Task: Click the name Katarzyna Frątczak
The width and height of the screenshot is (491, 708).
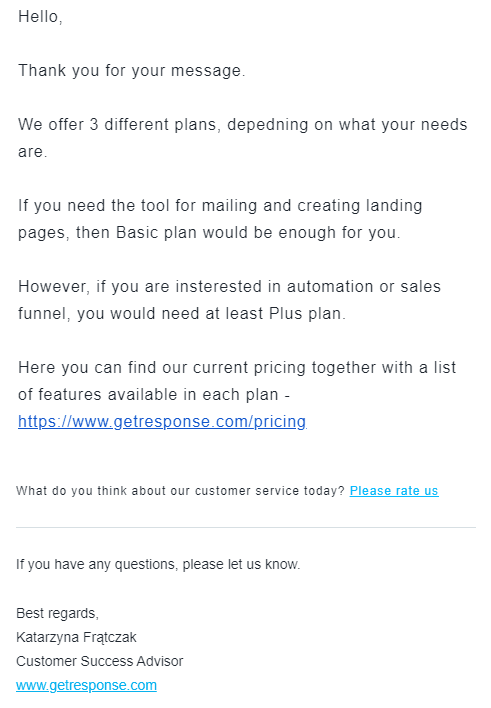Action: (x=76, y=637)
